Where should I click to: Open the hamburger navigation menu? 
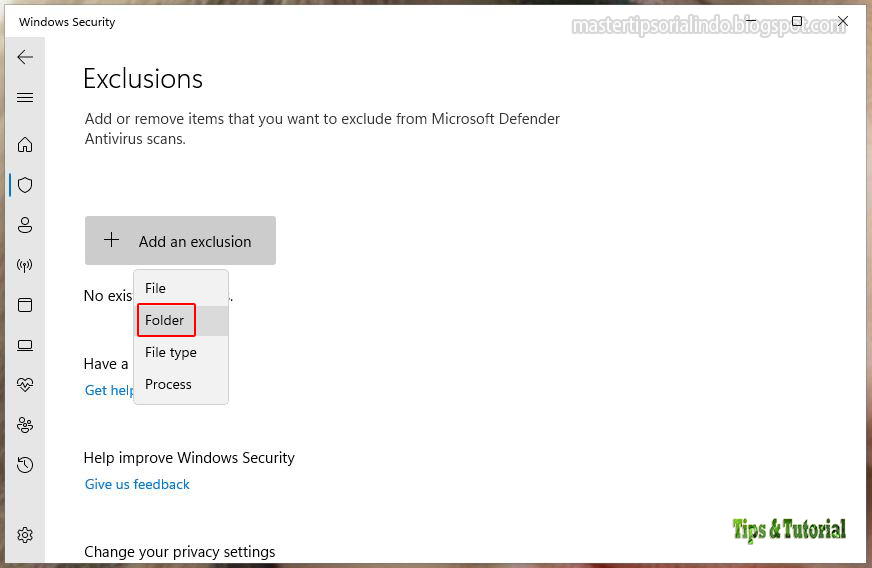pyautogui.click(x=25, y=98)
